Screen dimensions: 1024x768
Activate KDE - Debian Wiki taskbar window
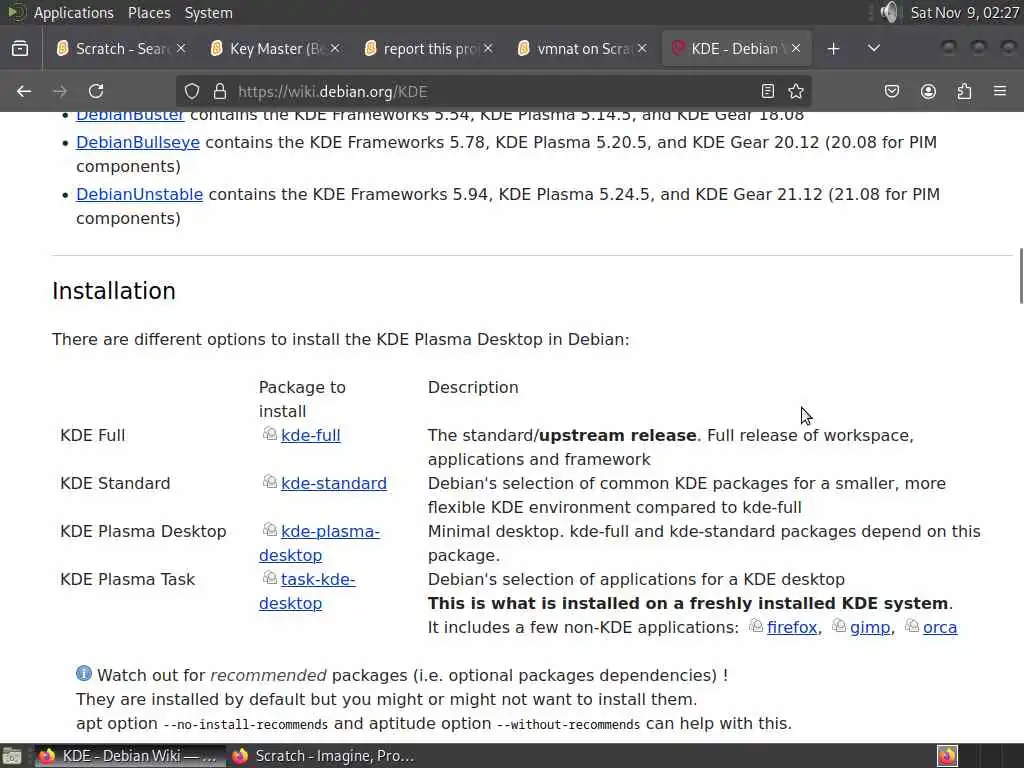[130, 756]
